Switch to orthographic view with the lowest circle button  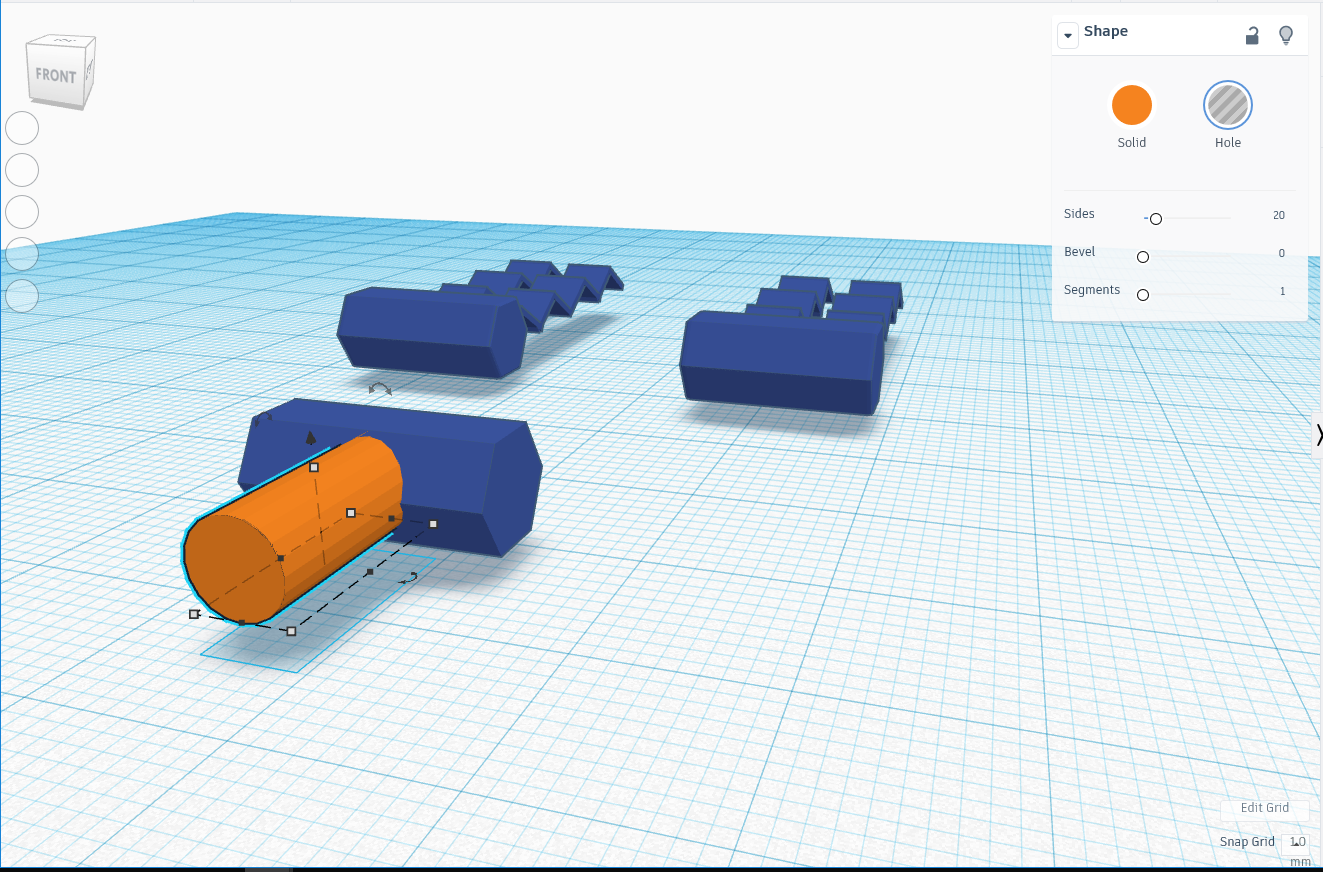22,296
